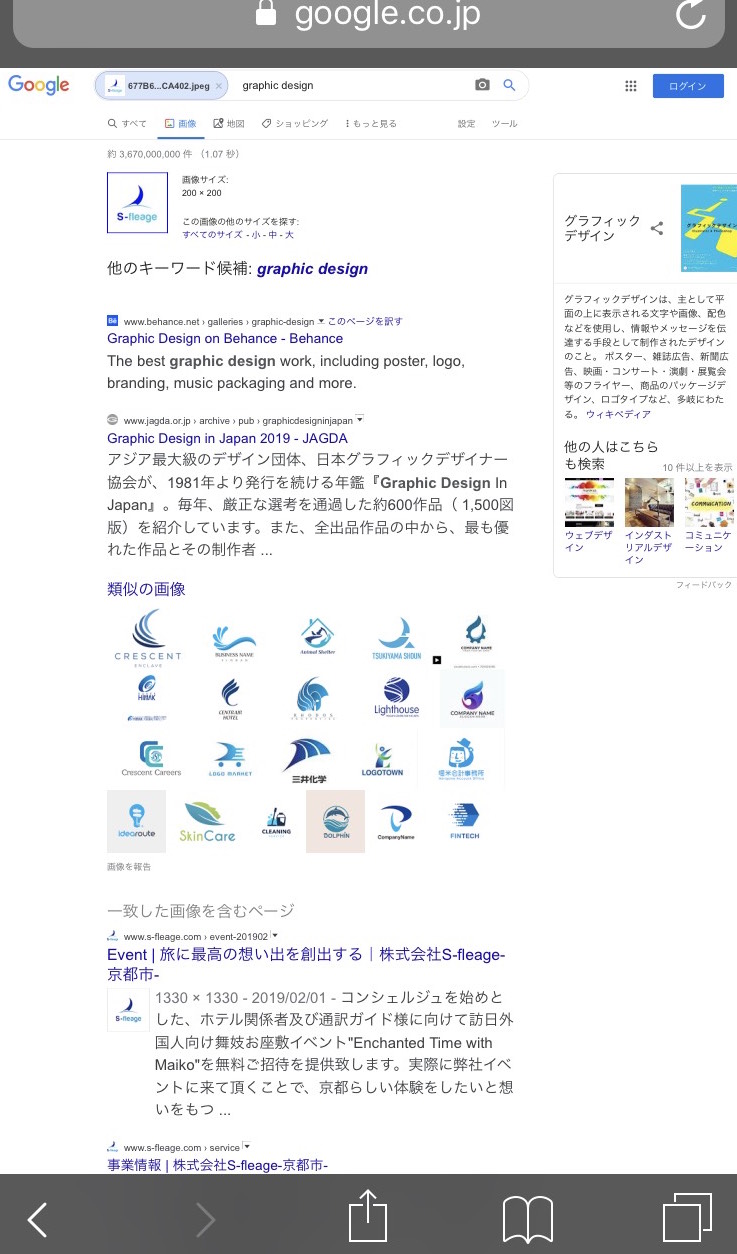Open search by image camera icon
The width and height of the screenshot is (737, 1254).
click(x=482, y=86)
